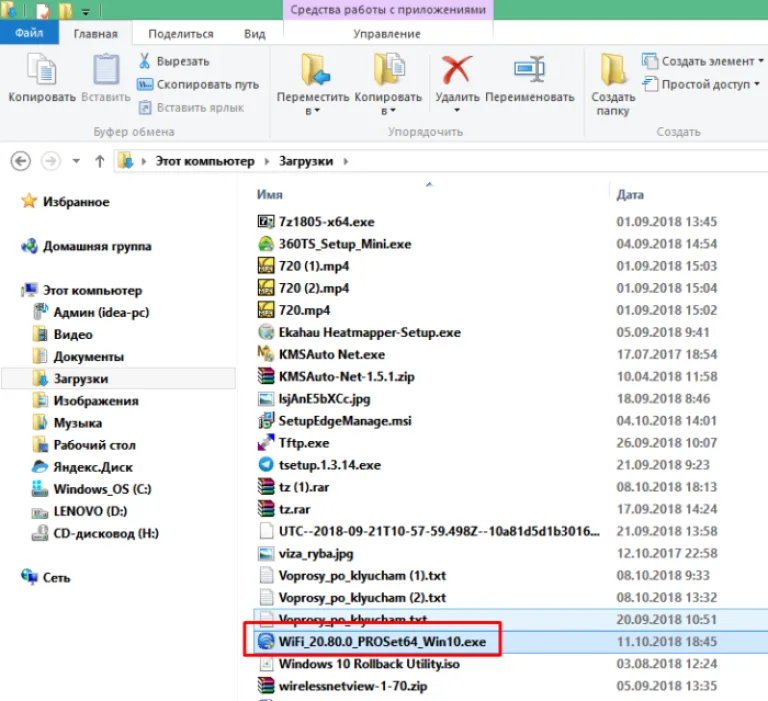Viewport: 768px width, 701px height.
Task: Click the Cut (Вырезать) scissors item
Action: pos(174,61)
